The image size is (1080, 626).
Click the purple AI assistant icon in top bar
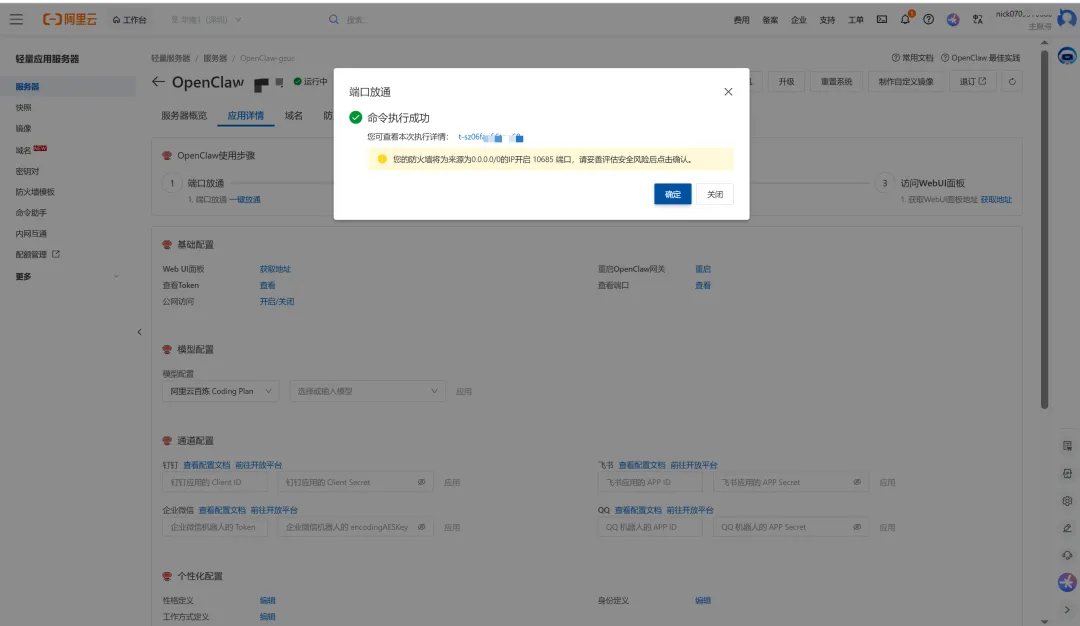[x=953, y=19]
